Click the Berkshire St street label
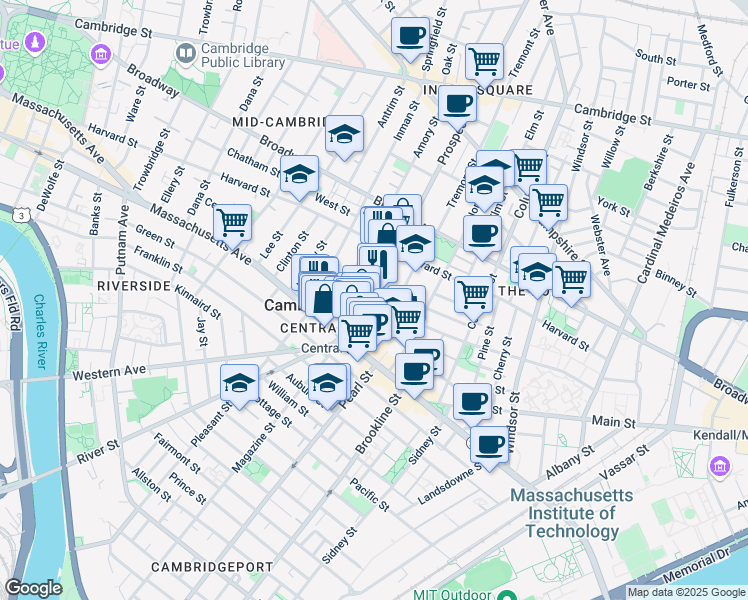The height and width of the screenshot is (600, 748). pyautogui.click(x=659, y=163)
